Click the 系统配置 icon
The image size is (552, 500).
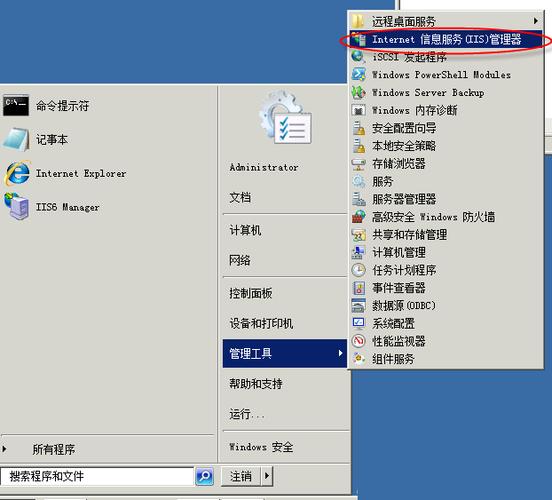tap(358, 323)
